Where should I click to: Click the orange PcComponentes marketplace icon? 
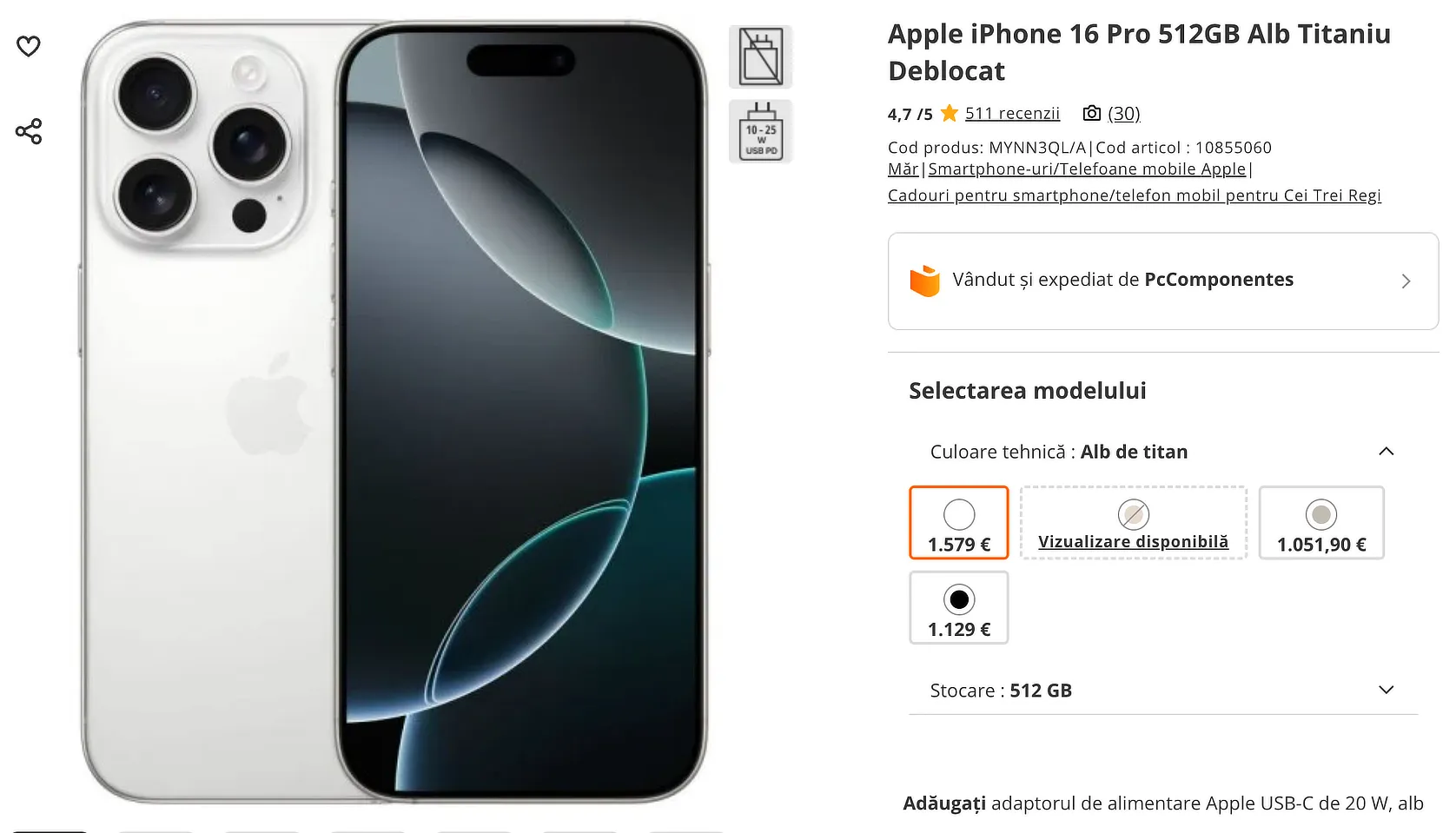pos(925,281)
